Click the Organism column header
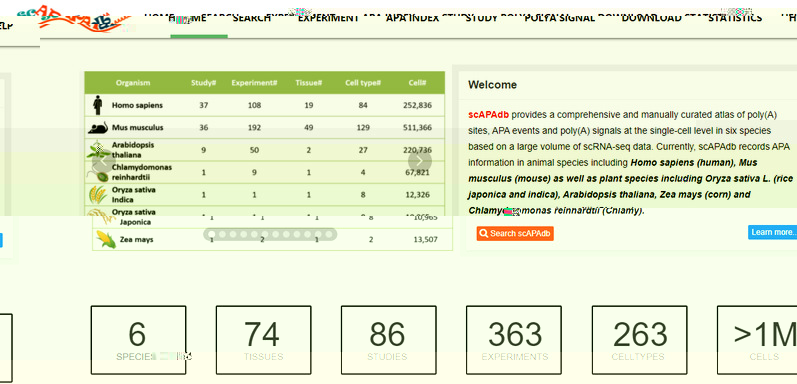 point(133,83)
